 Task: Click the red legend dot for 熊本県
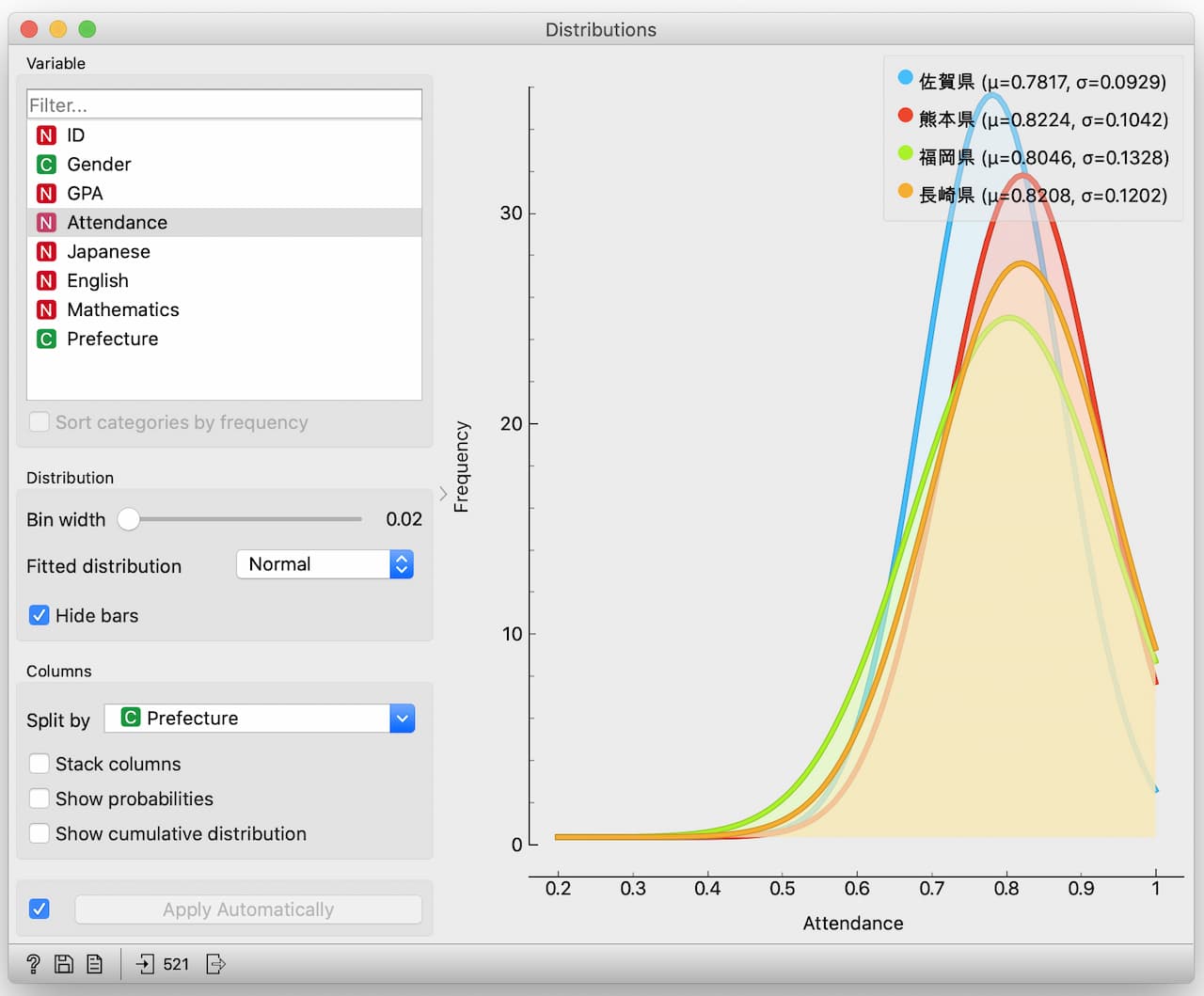tap(905, 116)
